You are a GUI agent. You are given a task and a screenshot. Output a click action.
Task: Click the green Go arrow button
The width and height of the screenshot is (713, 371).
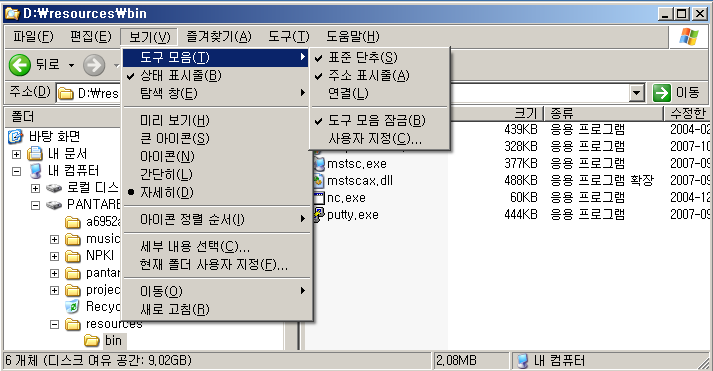point(662,93)
